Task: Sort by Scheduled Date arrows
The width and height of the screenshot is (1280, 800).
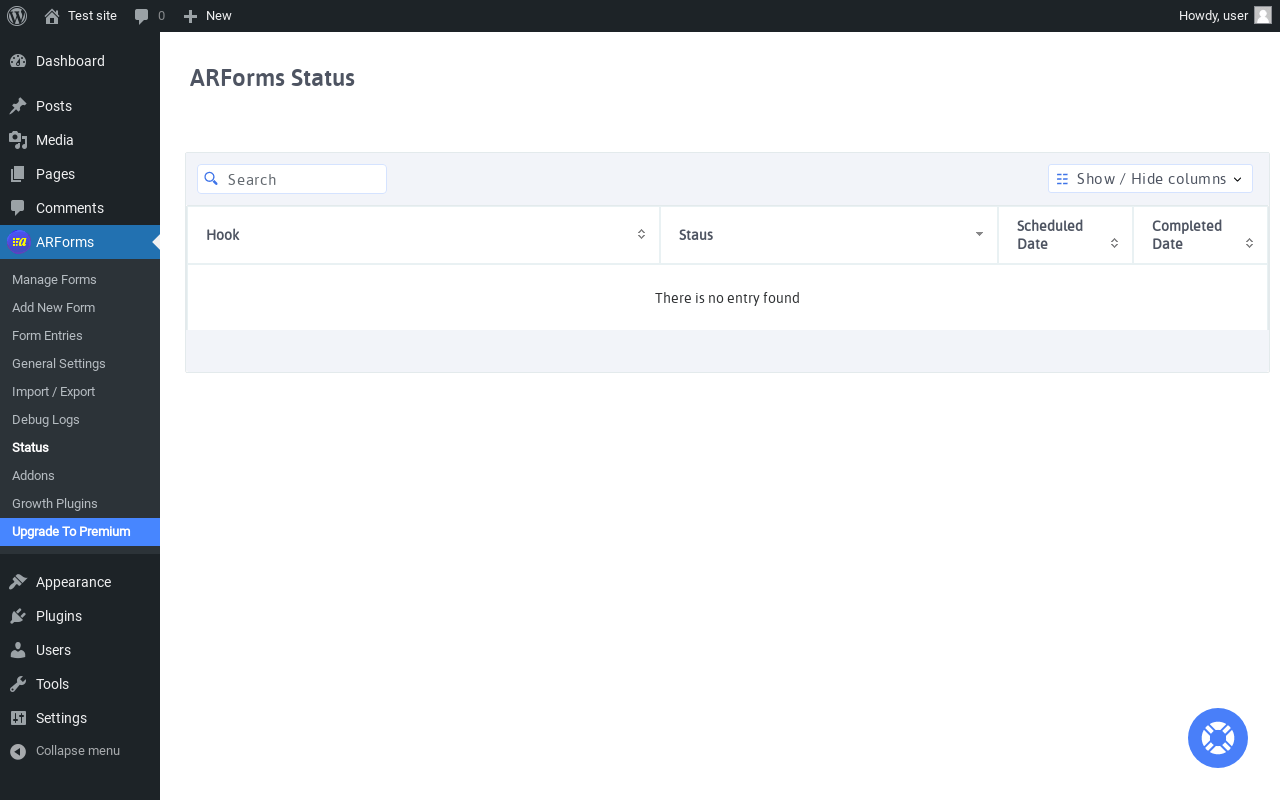Action: (x=1114, y=243)
